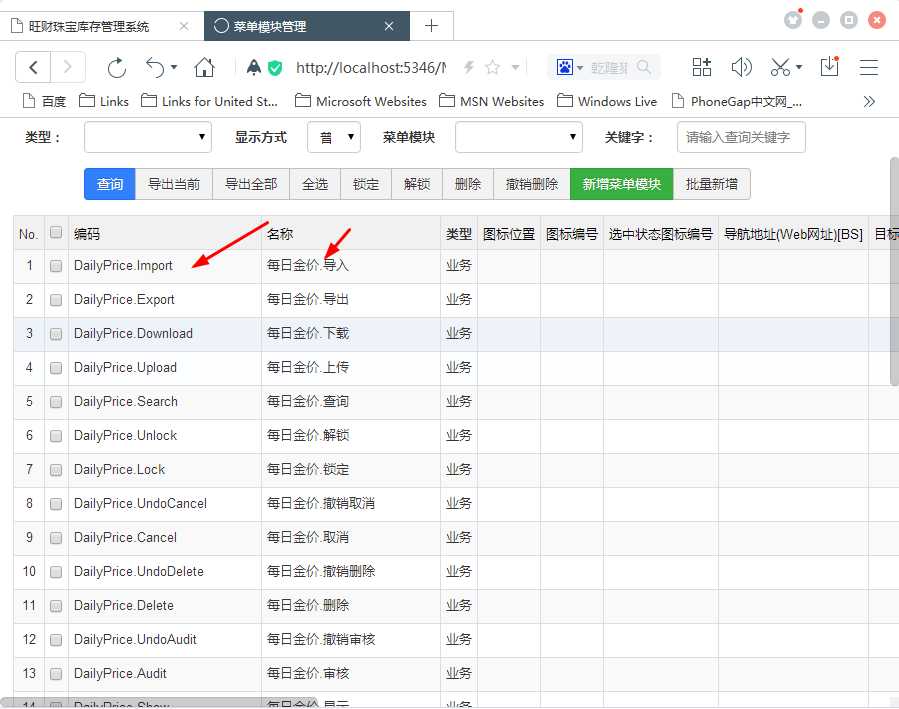The height and width of the screenshot is (709, 899).
Task: Switch to 旺财珠宝库存管理系统 tab
Action: [x=101, y=26]
